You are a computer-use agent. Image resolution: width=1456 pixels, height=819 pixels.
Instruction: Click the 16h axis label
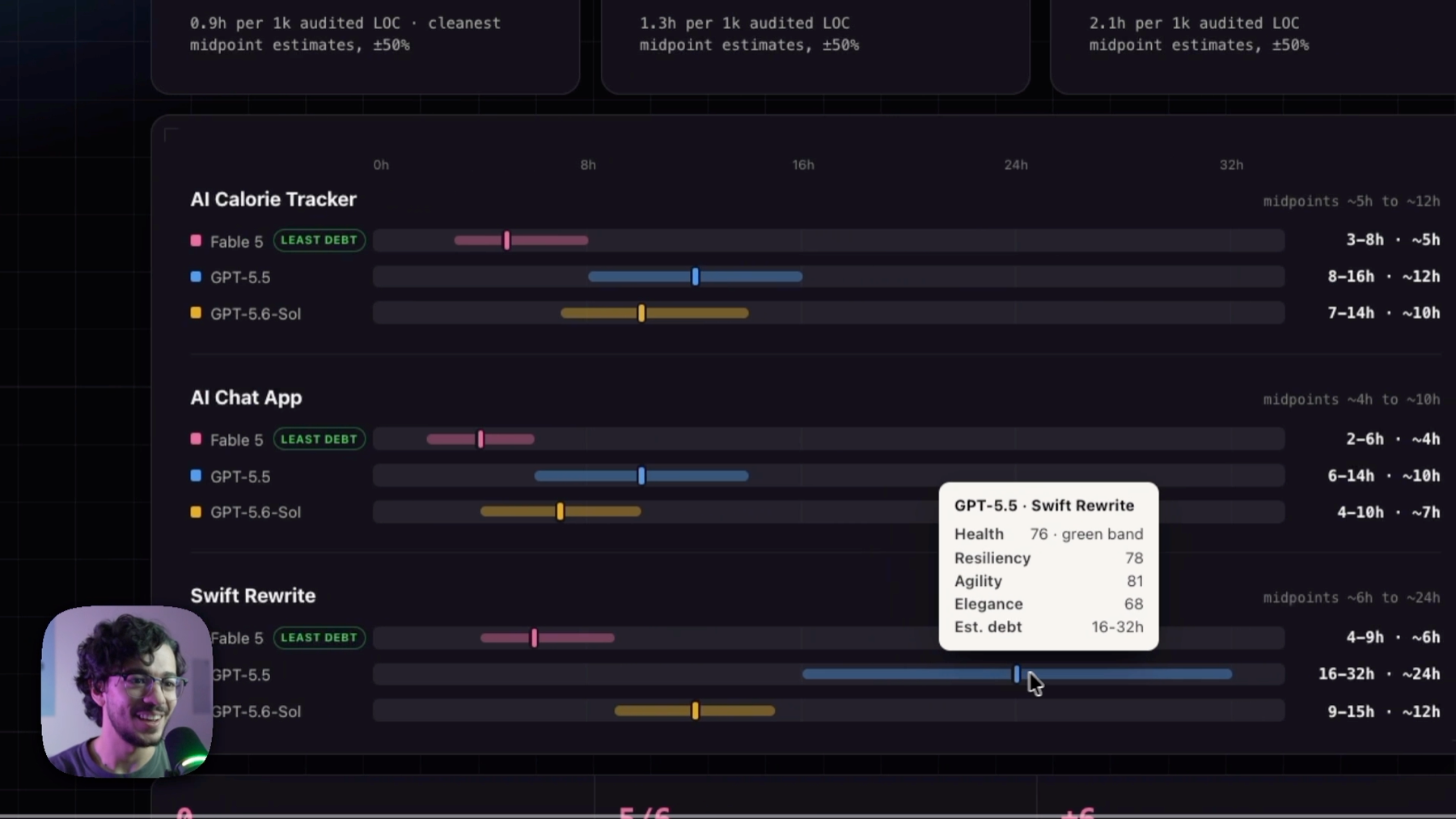[x=803, y=165]
